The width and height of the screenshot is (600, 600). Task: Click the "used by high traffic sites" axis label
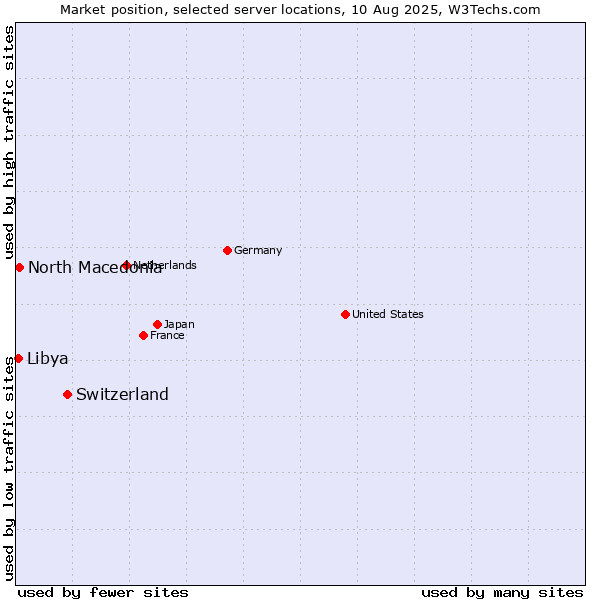(9, 142)
